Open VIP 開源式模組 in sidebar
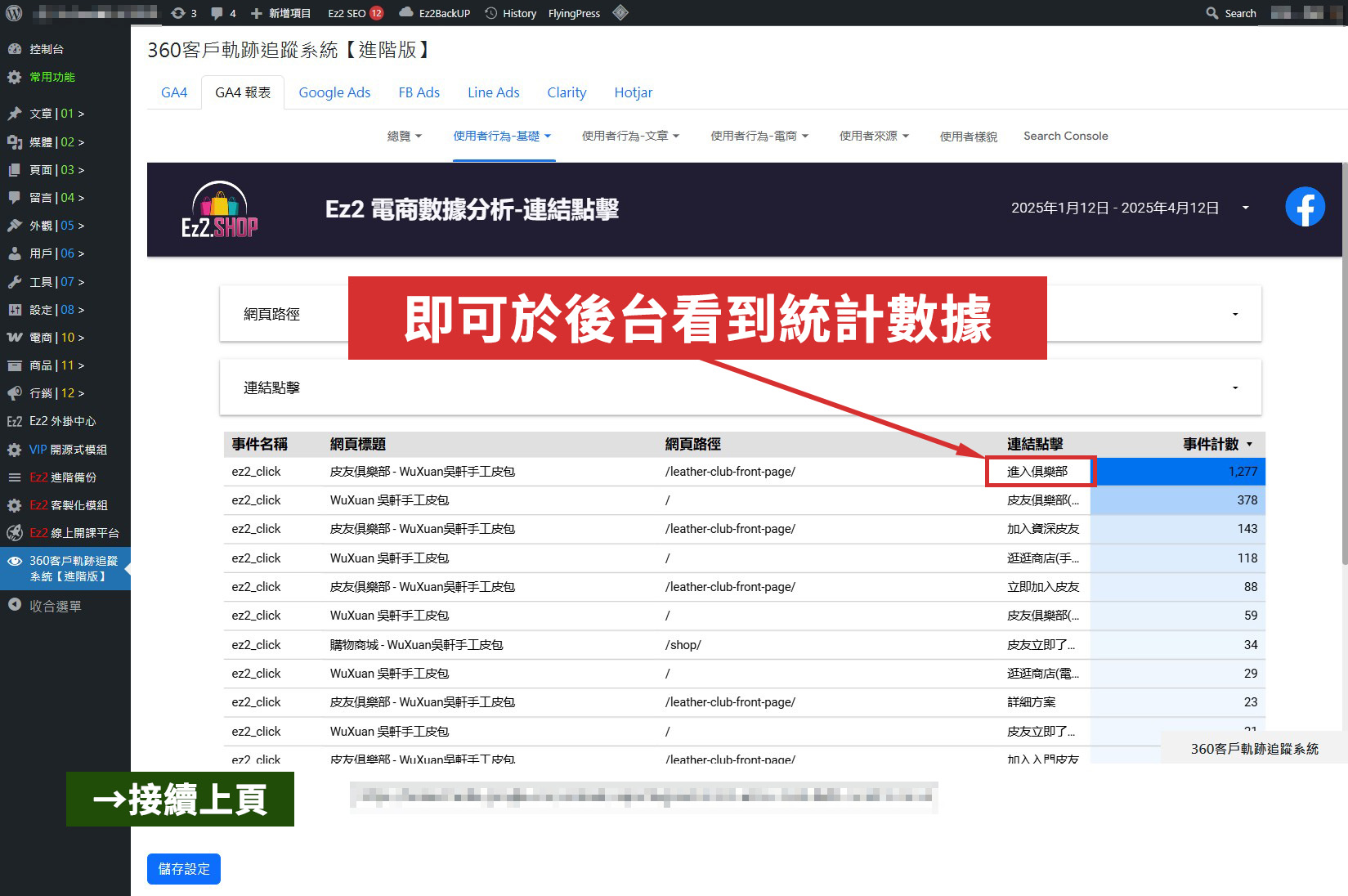 pos(68,450)
